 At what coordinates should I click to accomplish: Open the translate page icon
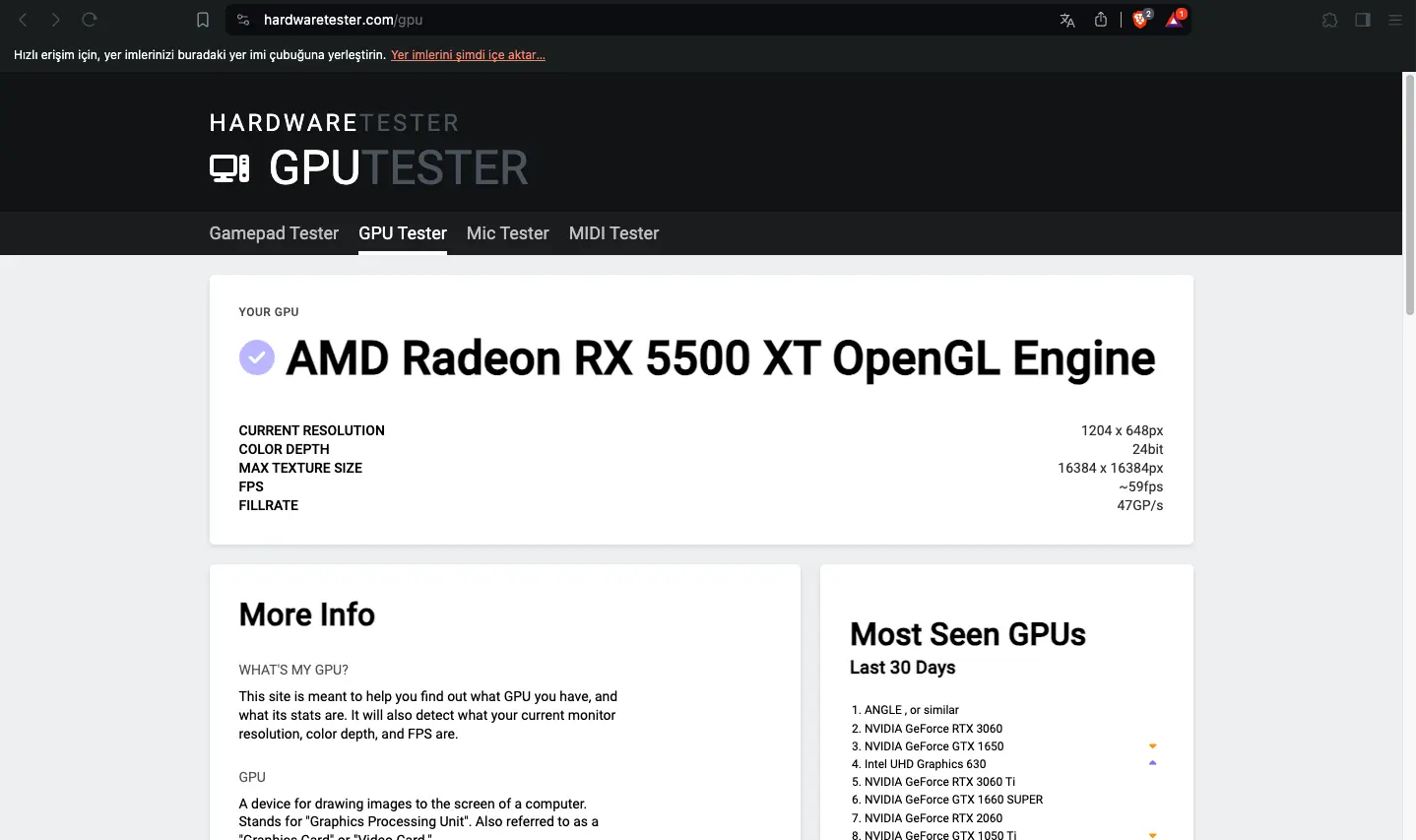(1067, 20)
